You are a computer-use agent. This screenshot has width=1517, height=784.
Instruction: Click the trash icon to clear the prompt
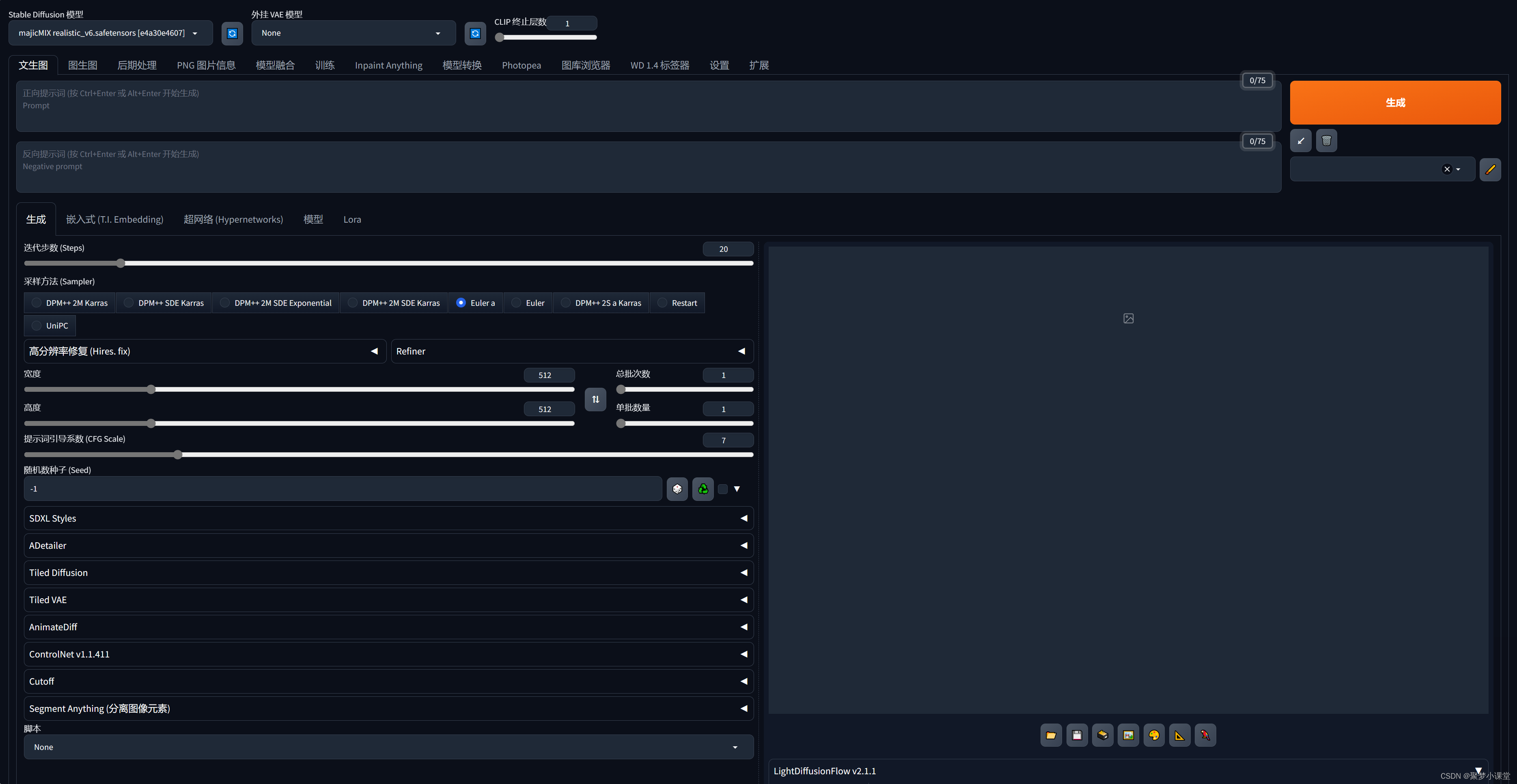[x=1326, y=141]
